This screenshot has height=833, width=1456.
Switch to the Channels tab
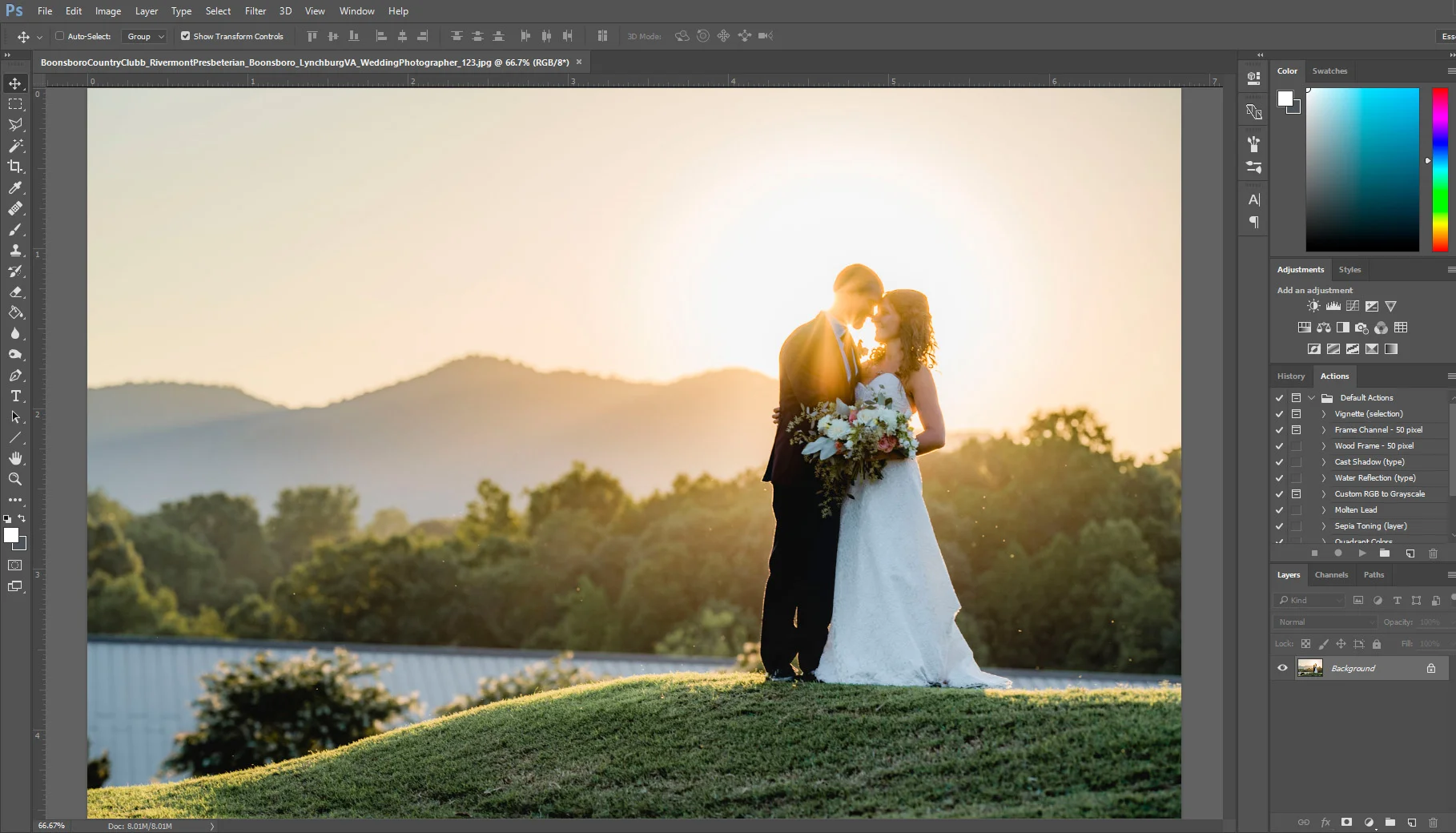[1330, 574]
